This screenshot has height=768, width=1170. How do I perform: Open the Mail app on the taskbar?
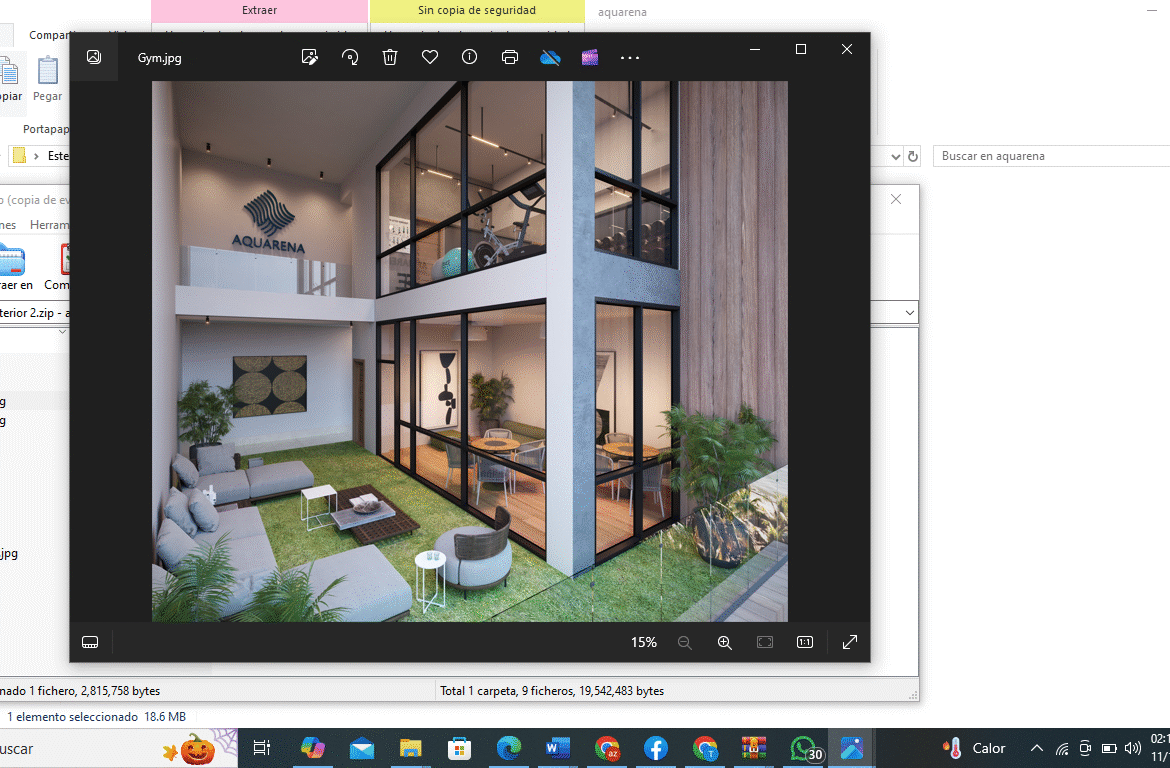(x=362, y=748)
